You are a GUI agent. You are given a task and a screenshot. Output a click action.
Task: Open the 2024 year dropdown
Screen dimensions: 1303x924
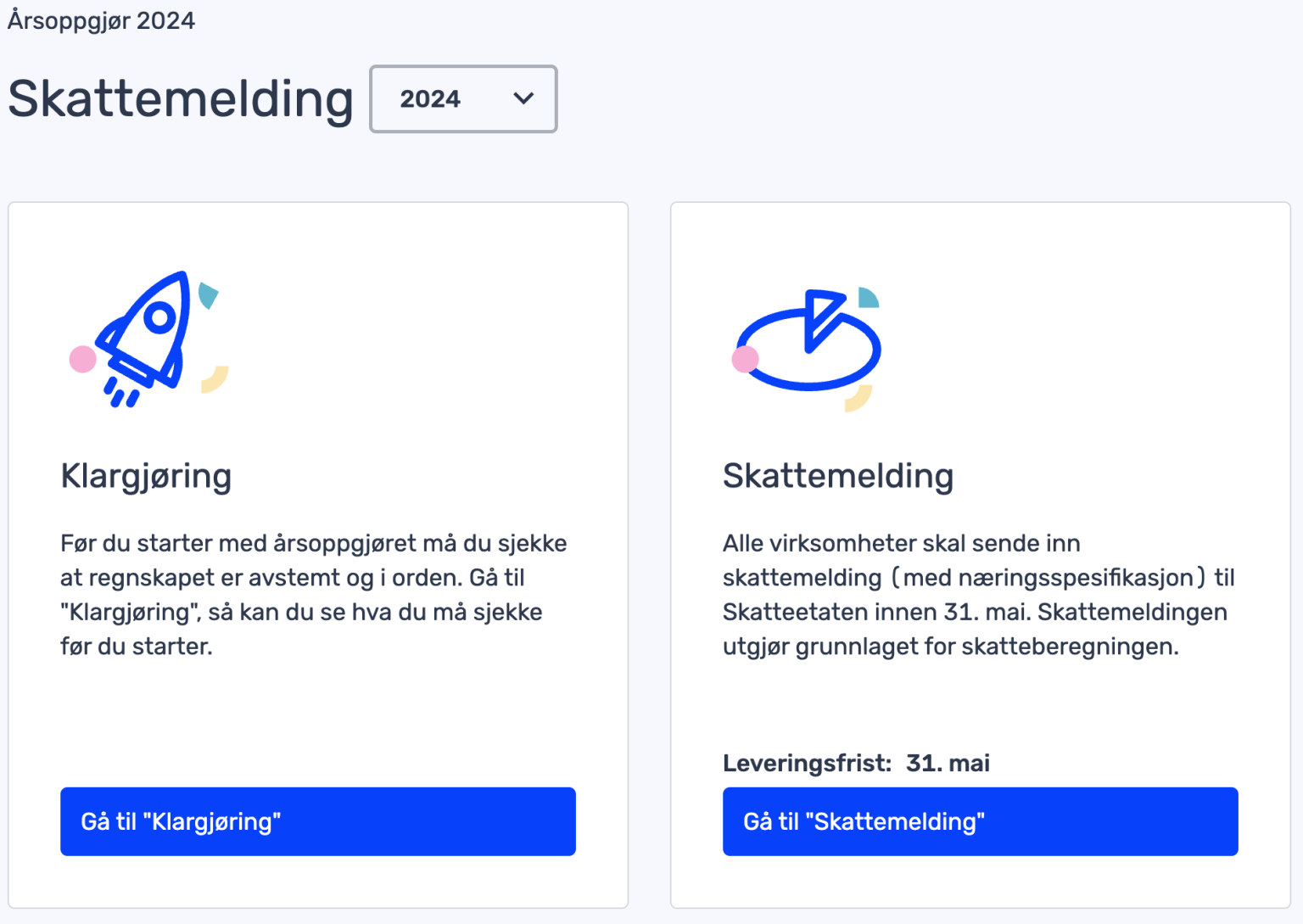(x=463, y=98)
